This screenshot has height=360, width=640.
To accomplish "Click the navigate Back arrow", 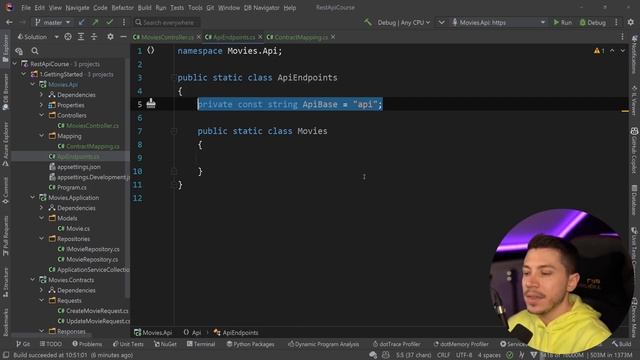I will [x=9, y=22].
